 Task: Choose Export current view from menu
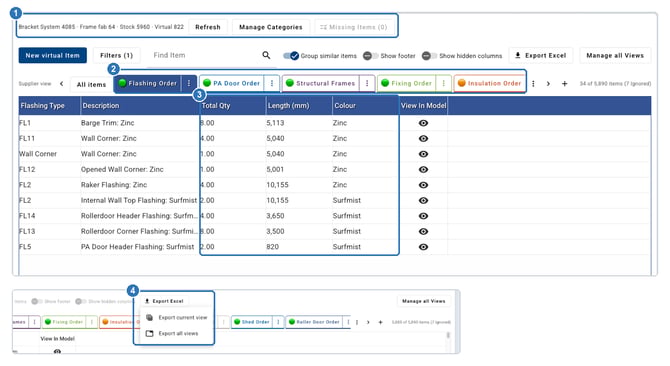pyautogui.click(x=177, y=317)
